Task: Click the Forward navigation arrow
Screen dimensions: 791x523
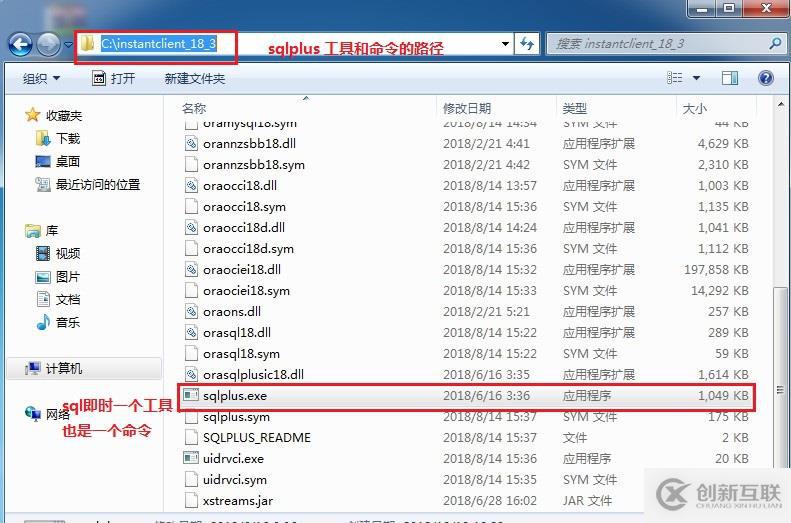Action: (x=48, y=44)
